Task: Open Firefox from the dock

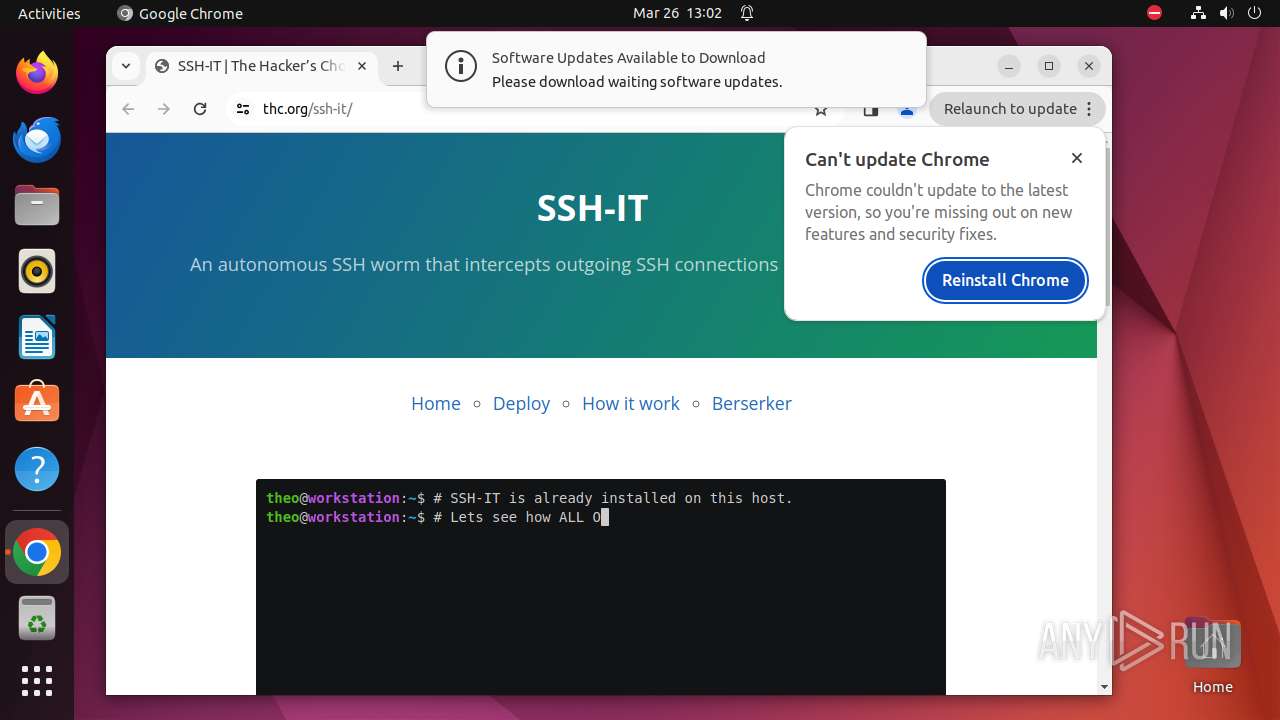Action: pos(37,73)
